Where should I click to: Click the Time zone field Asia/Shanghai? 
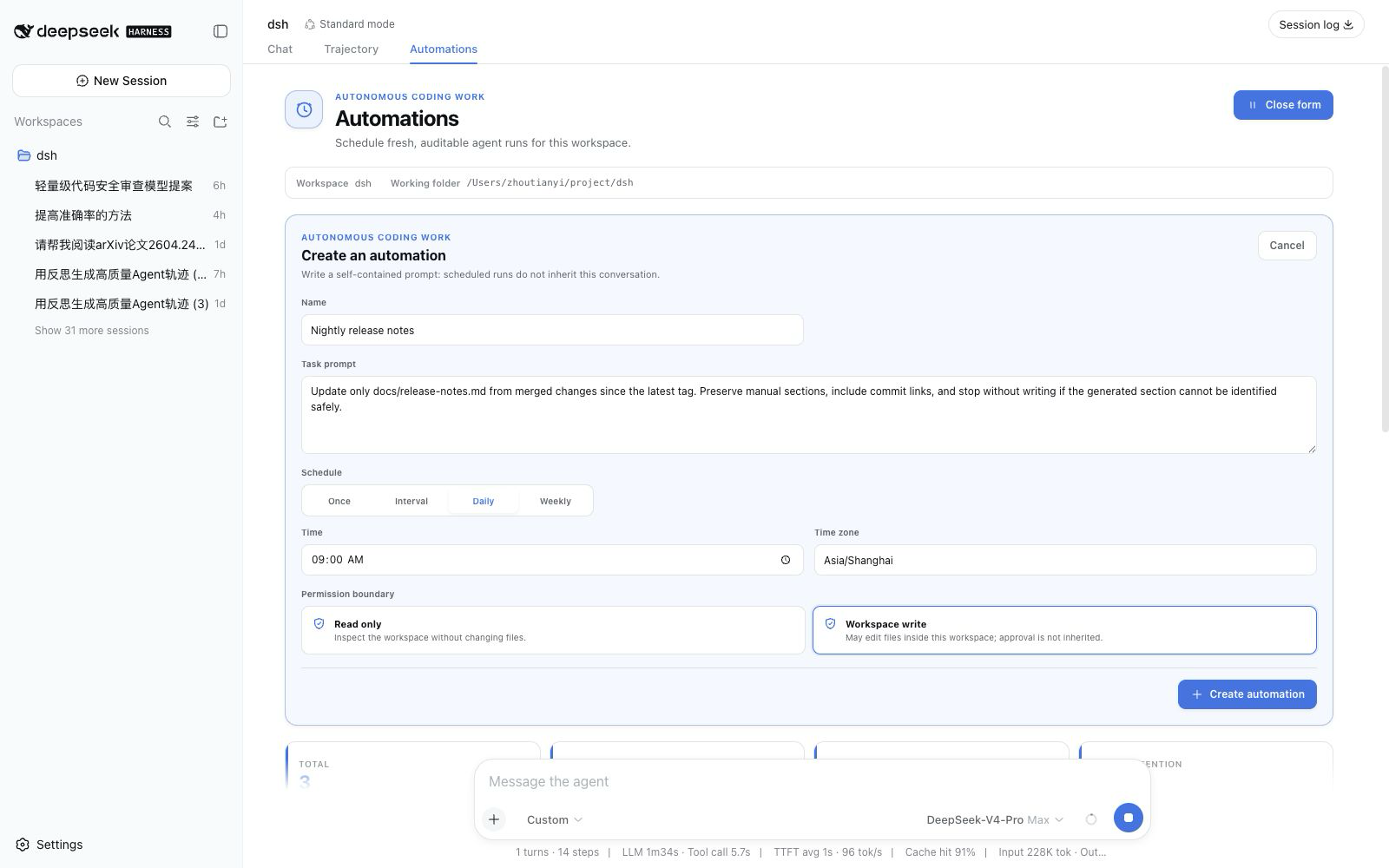tap(1064, 560)
